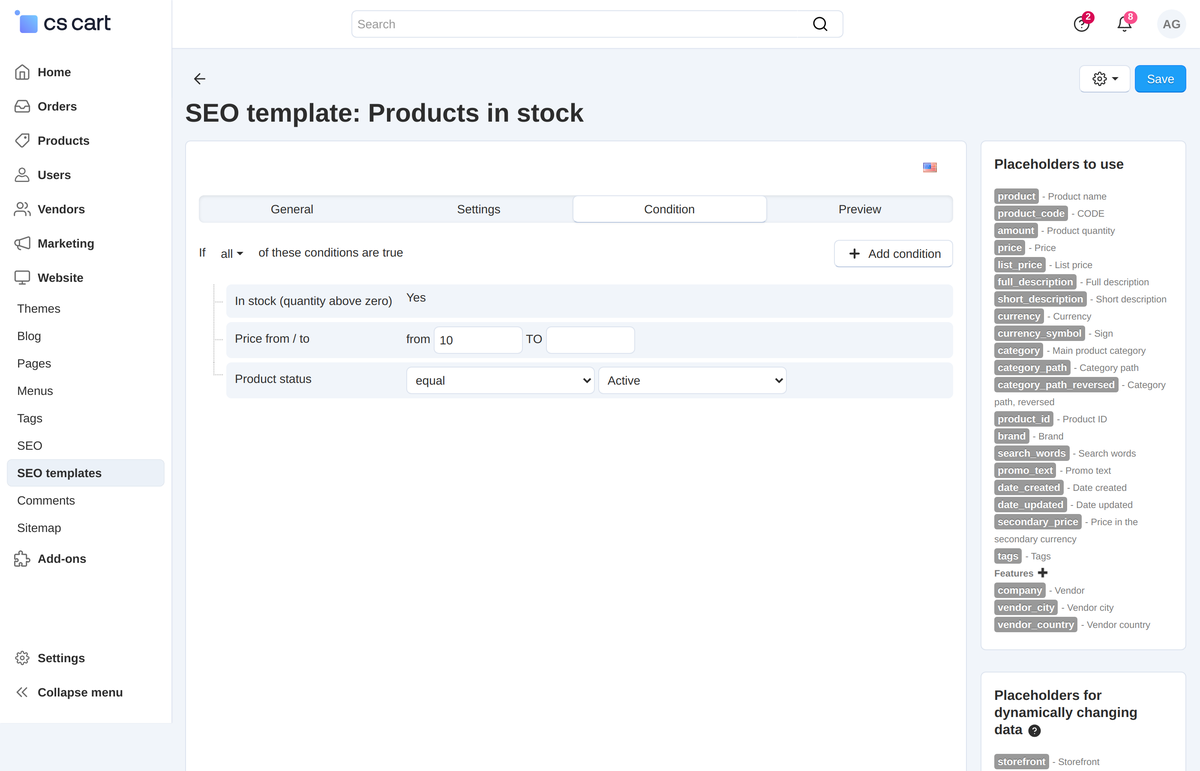The width and height of the screenshot is (1200, 771).
Task: Open Blog in the sidebar
Action: point(29,336)
